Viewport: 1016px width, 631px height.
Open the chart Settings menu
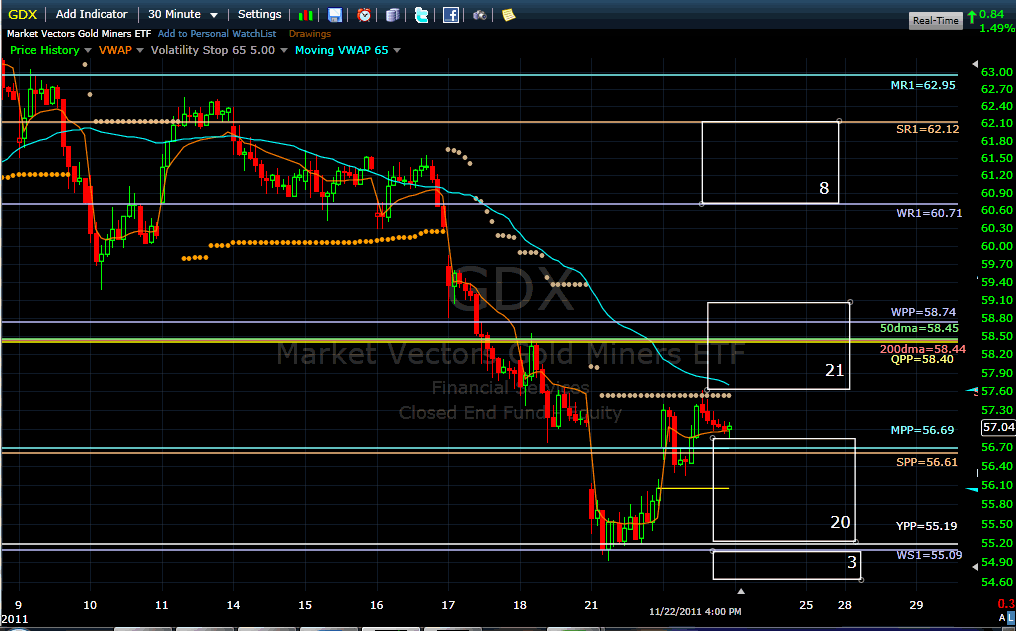[259, 14]
